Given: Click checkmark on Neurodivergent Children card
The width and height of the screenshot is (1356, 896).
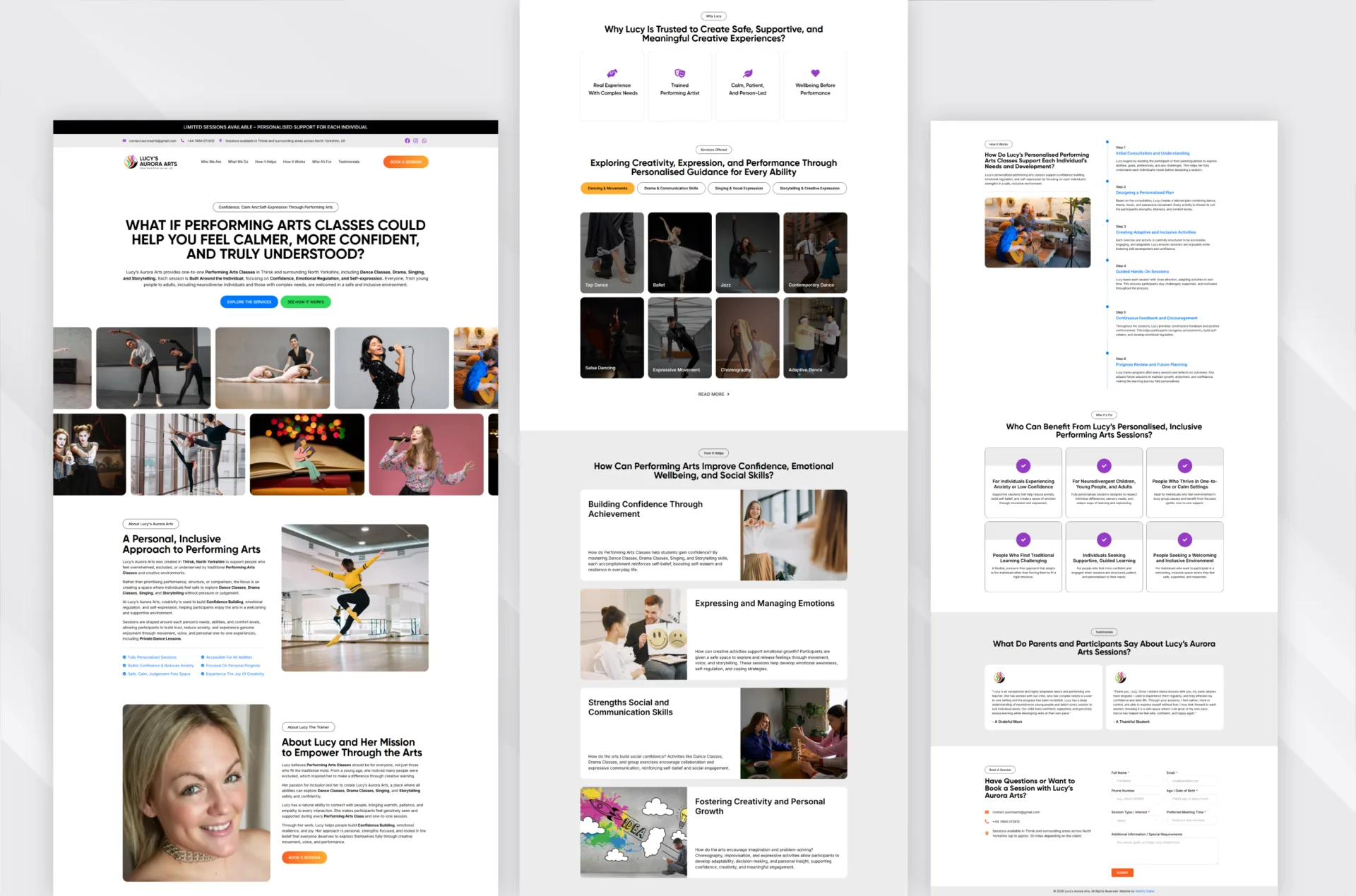Looking at the screenshot, I should click(x=1104, y=465).
